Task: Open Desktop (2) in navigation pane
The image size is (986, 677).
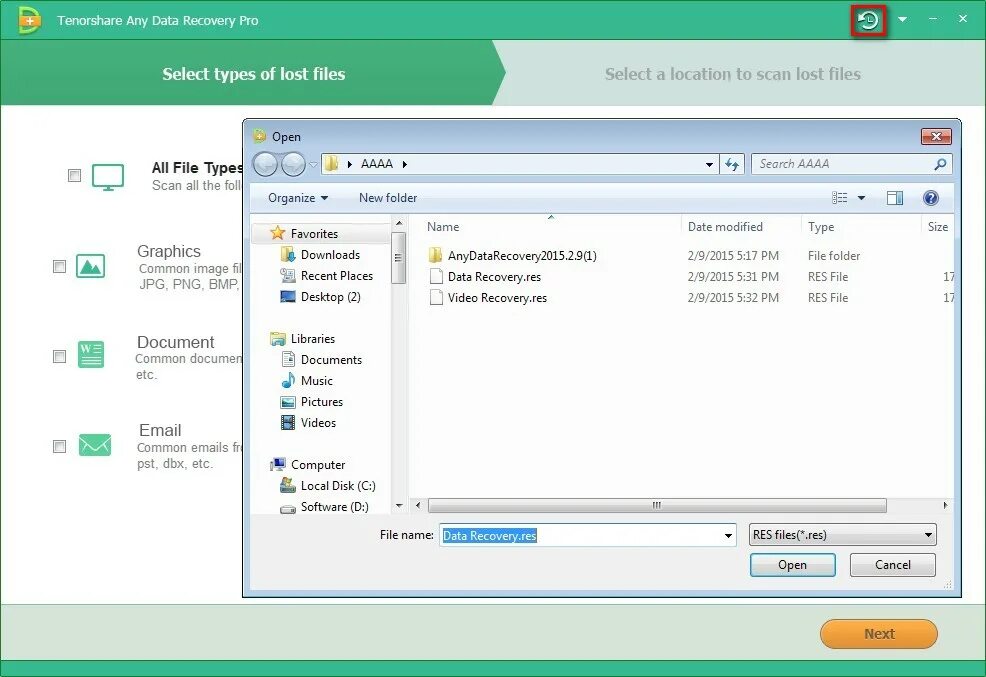Action: (330, 297)
